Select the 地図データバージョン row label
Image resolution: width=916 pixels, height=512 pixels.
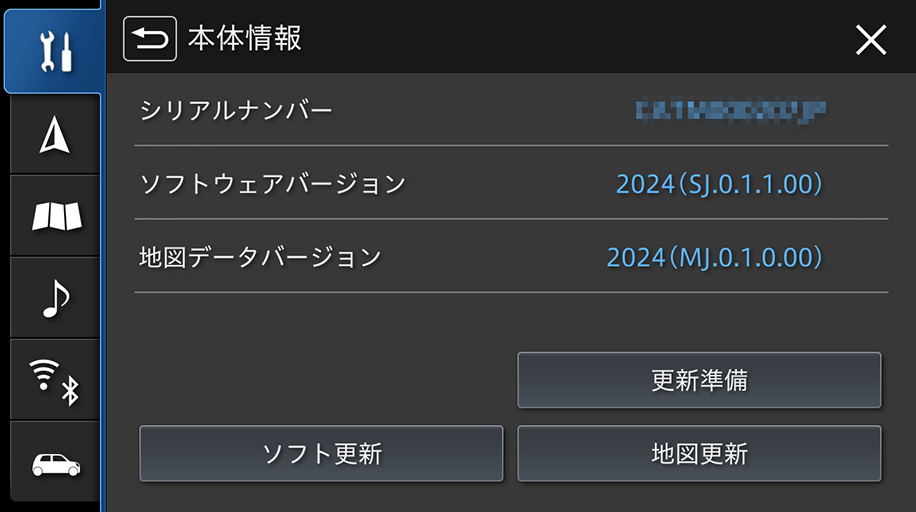(x=260, y=257)
